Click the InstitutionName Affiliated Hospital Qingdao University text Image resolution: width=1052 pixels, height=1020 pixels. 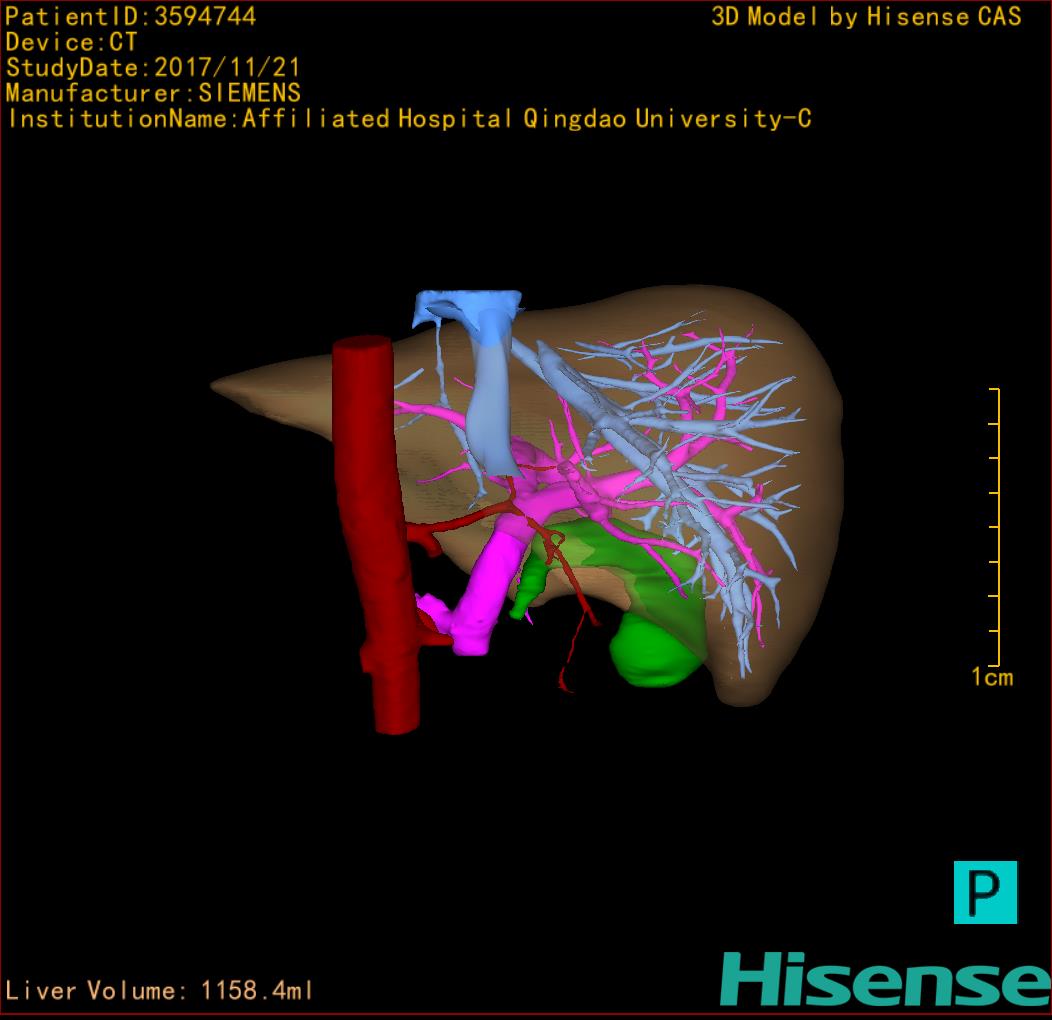click(409, 119)
